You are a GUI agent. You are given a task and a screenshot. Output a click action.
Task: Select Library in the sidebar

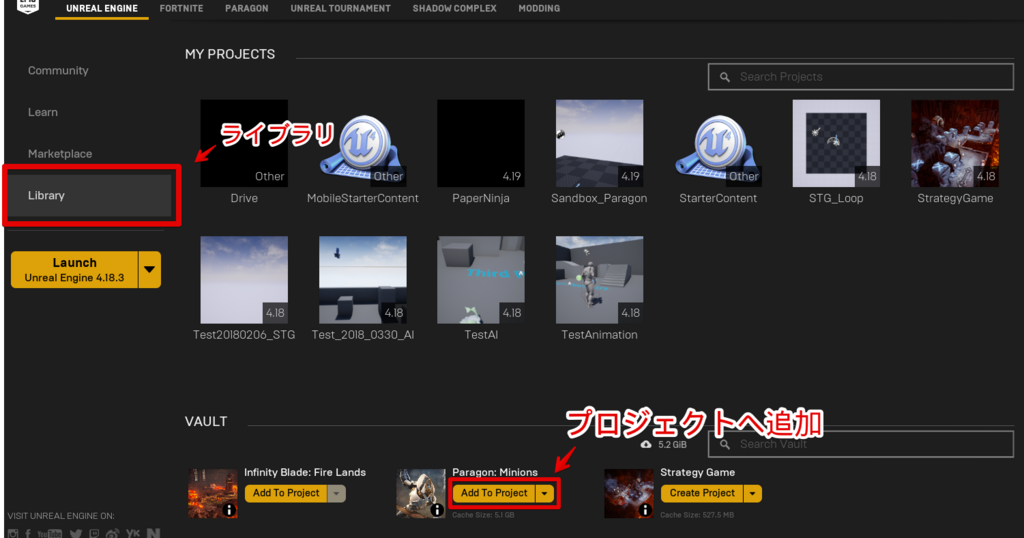90,195
